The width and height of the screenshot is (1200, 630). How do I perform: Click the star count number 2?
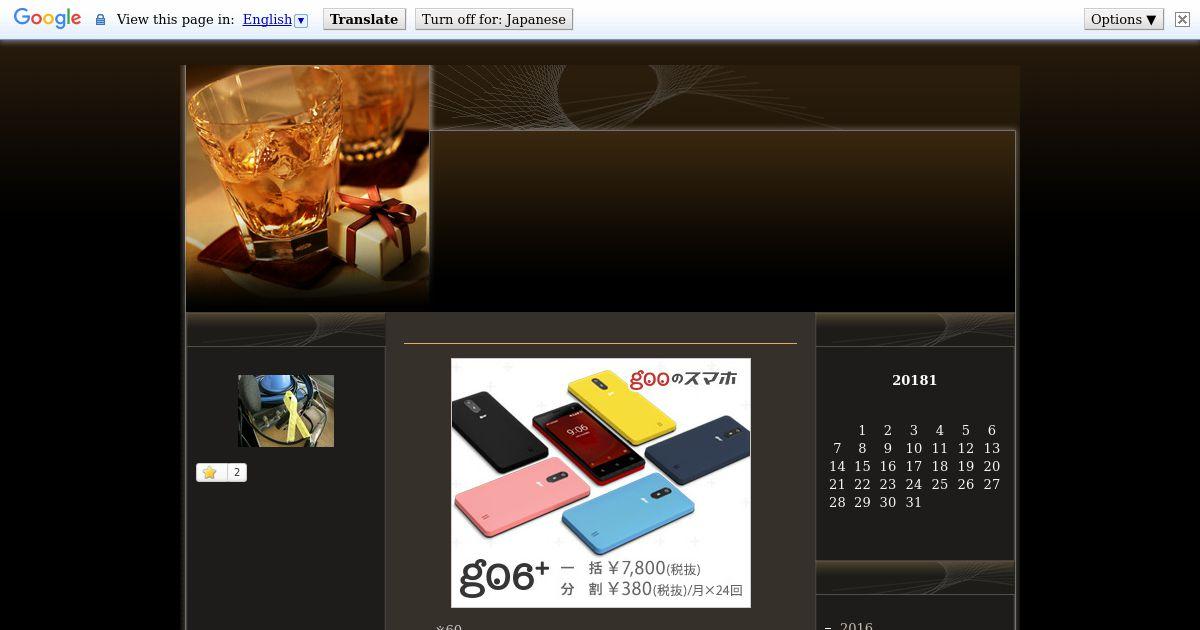237,472
